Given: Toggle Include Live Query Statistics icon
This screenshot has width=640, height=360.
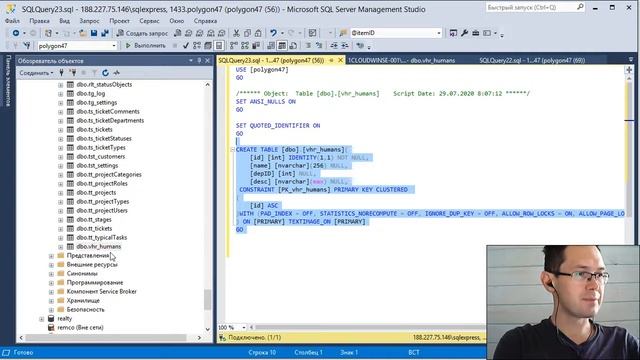Looking at the screenshot, I should point(245,46).
